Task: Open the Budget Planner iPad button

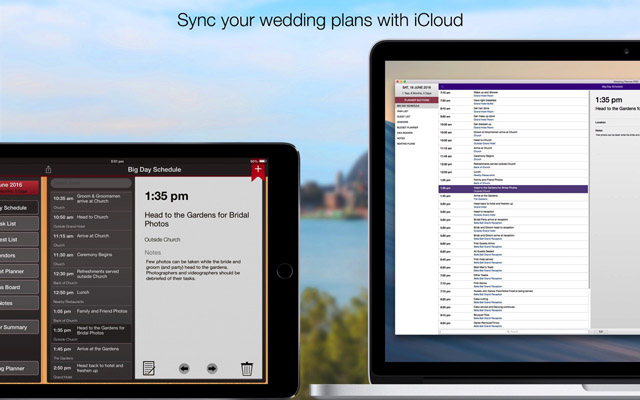Action: click(x=19, y=271)
